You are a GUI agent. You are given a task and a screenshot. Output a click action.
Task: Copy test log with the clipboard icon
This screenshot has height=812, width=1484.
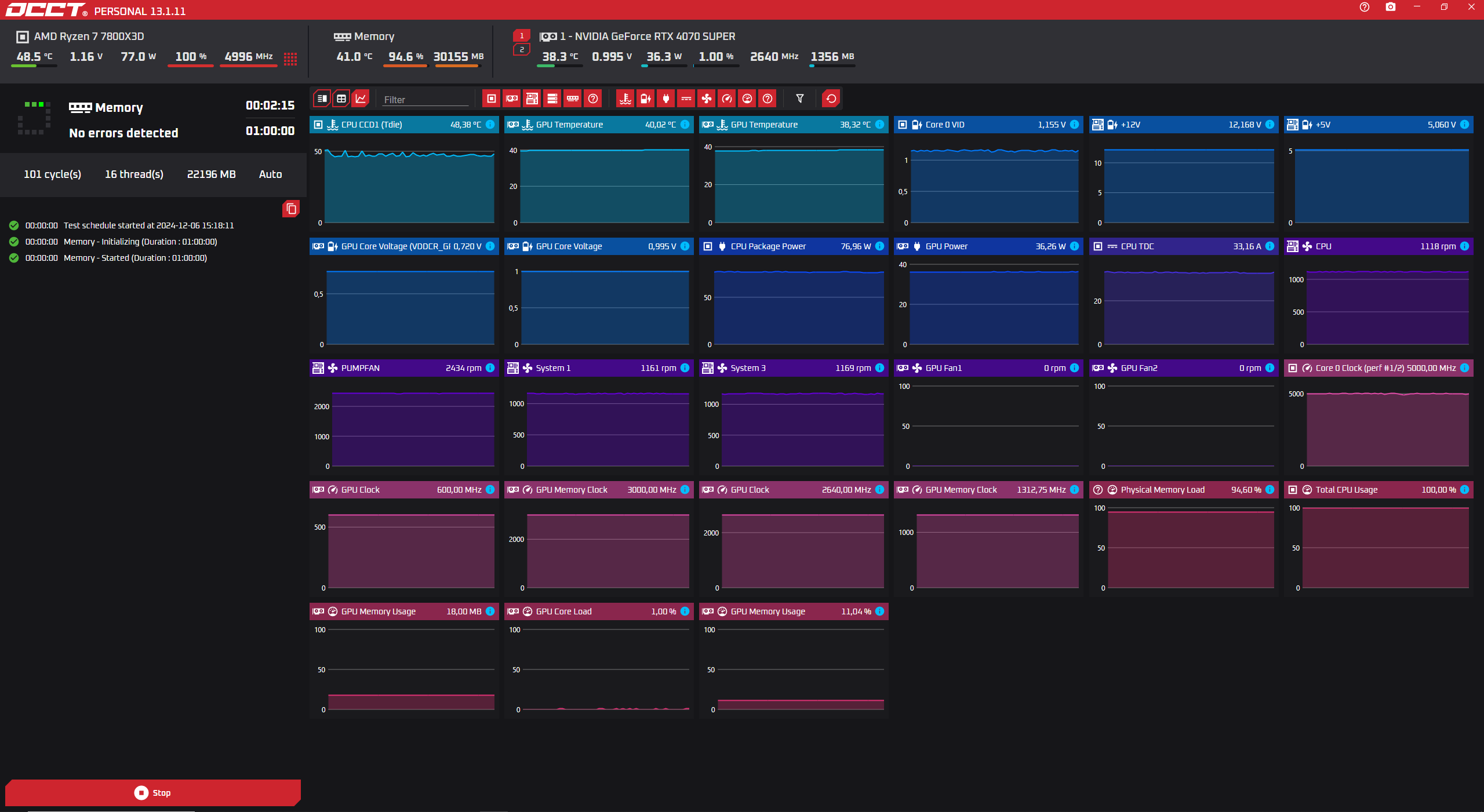(291, 209)
